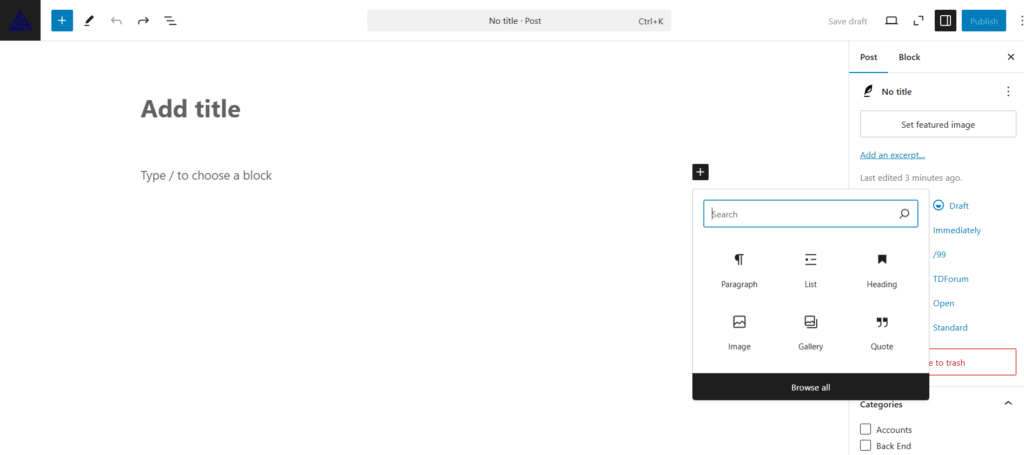
Task: Click the block Search input field
Action: click(x=800, y=214)
